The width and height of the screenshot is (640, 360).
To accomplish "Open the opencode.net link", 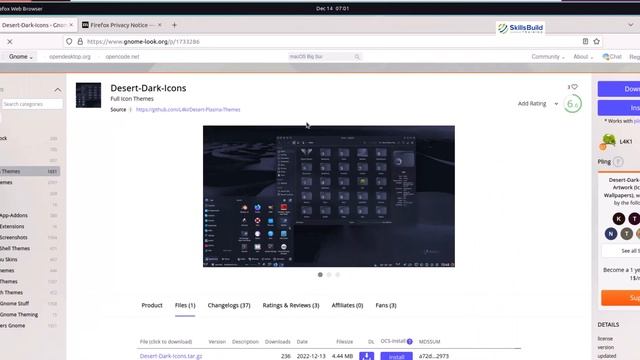I will coord(122,57).
